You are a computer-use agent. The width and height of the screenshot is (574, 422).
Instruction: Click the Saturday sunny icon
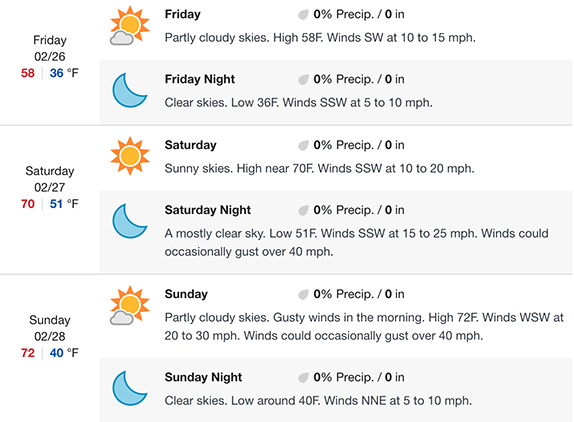[x=130, y=156]
